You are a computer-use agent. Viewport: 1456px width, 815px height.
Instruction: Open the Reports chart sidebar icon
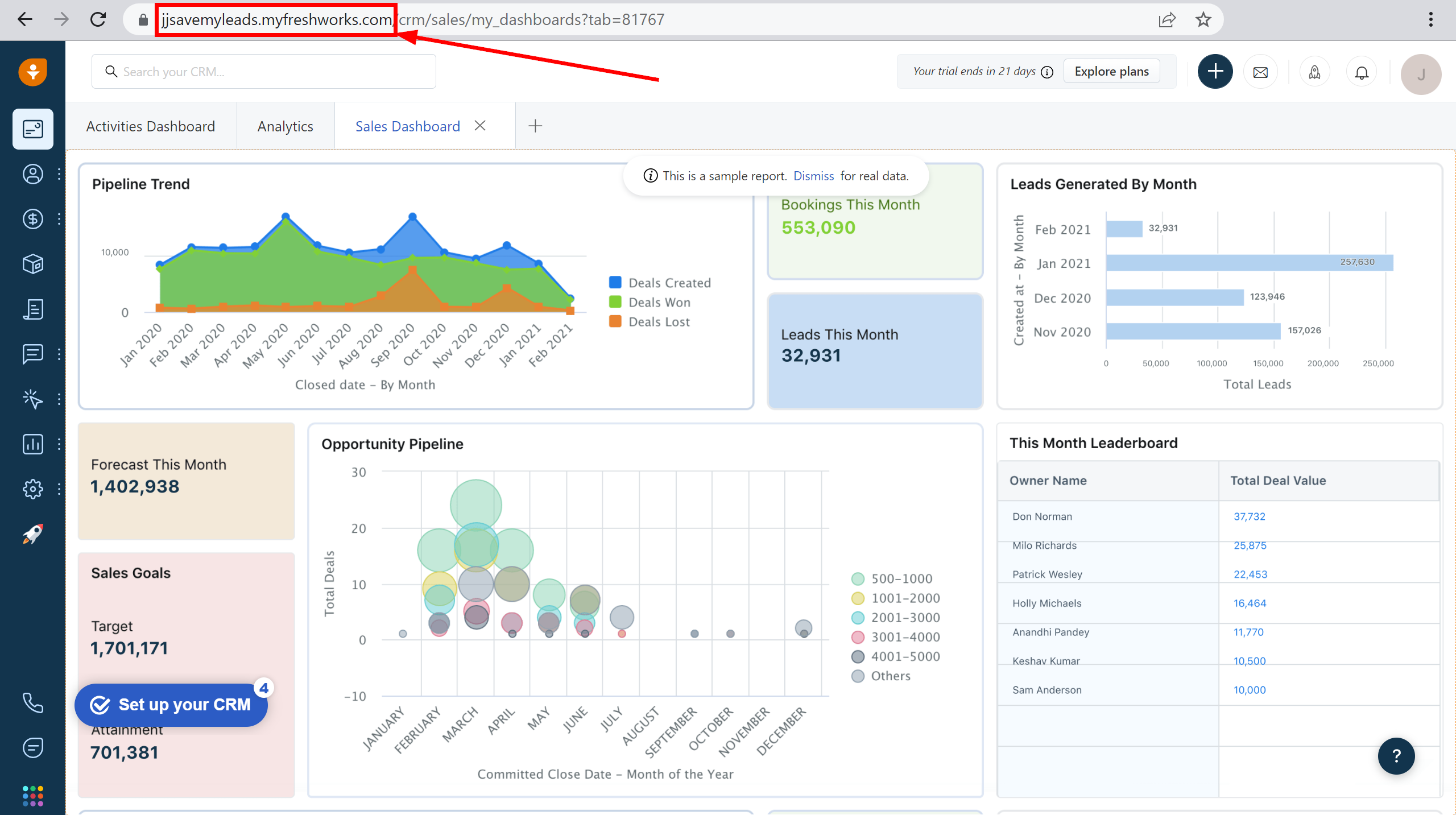pos(33,444)
